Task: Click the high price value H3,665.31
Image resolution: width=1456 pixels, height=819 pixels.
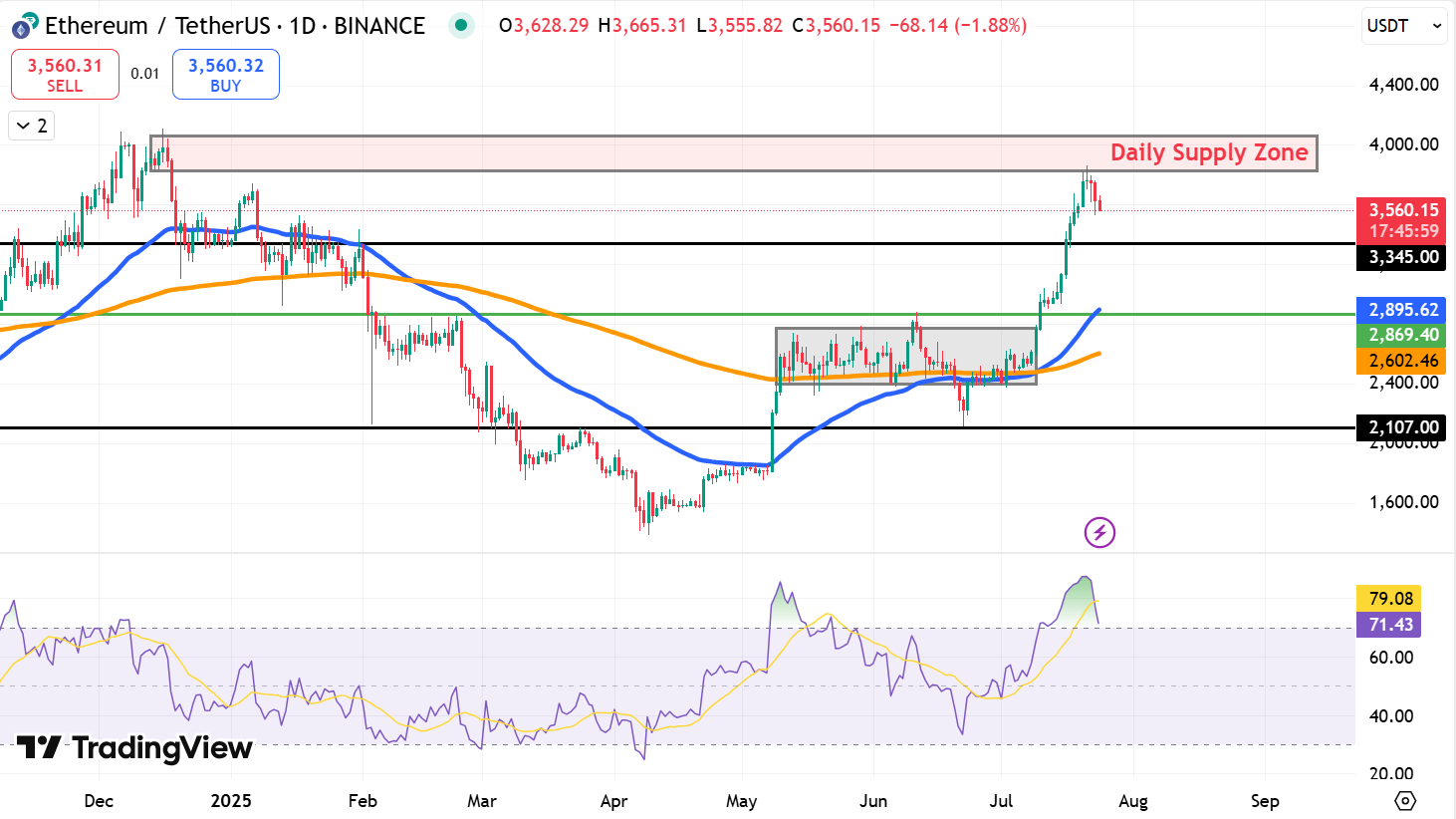Action: click(642, 25)
